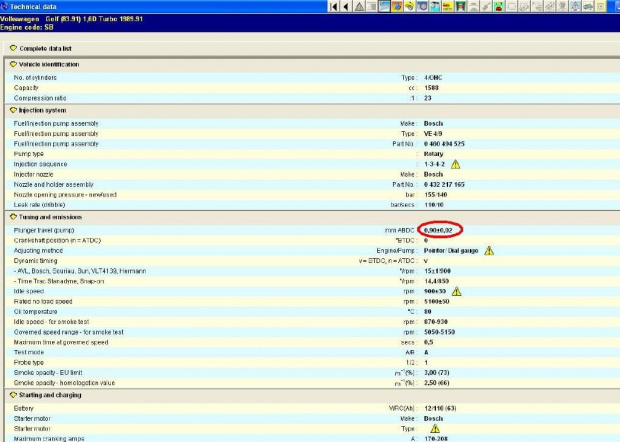Screen dimensions: 620x442
Task: Click the Smoke opacity EU limit value 3,00 (73)
Action: coord(437,373)
